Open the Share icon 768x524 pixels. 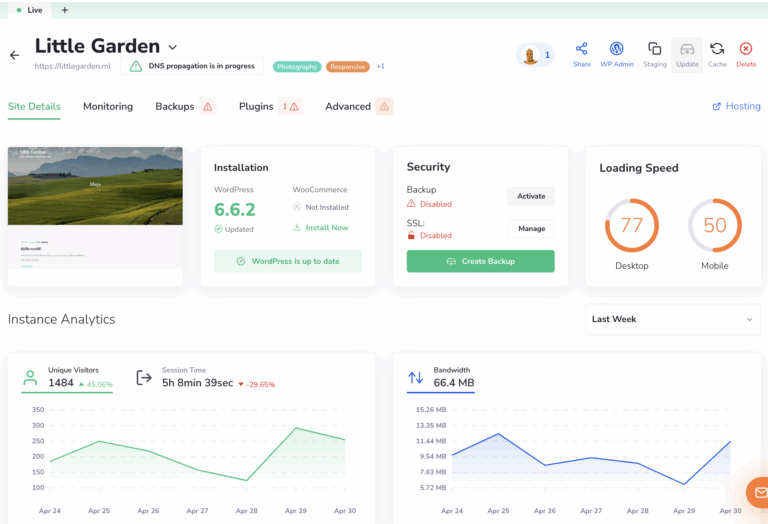(x=581, y=48)
